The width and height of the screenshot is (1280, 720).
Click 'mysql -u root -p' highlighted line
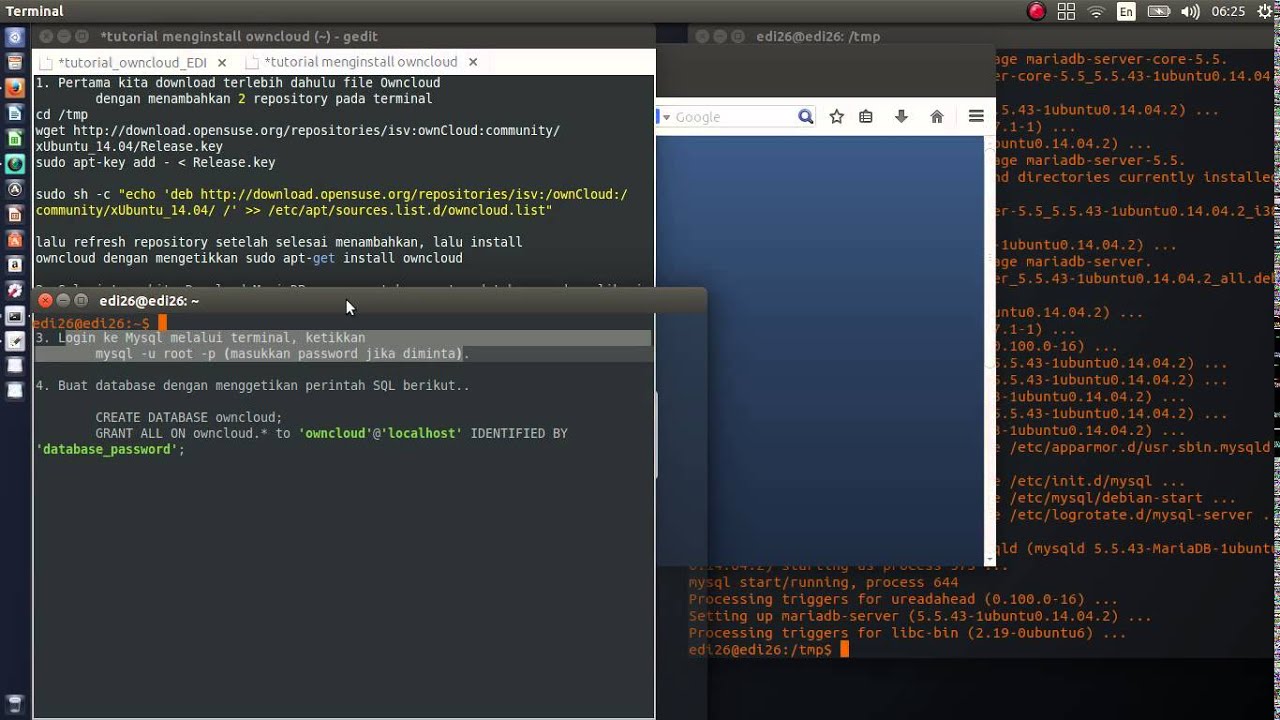[x=282, y=354]
